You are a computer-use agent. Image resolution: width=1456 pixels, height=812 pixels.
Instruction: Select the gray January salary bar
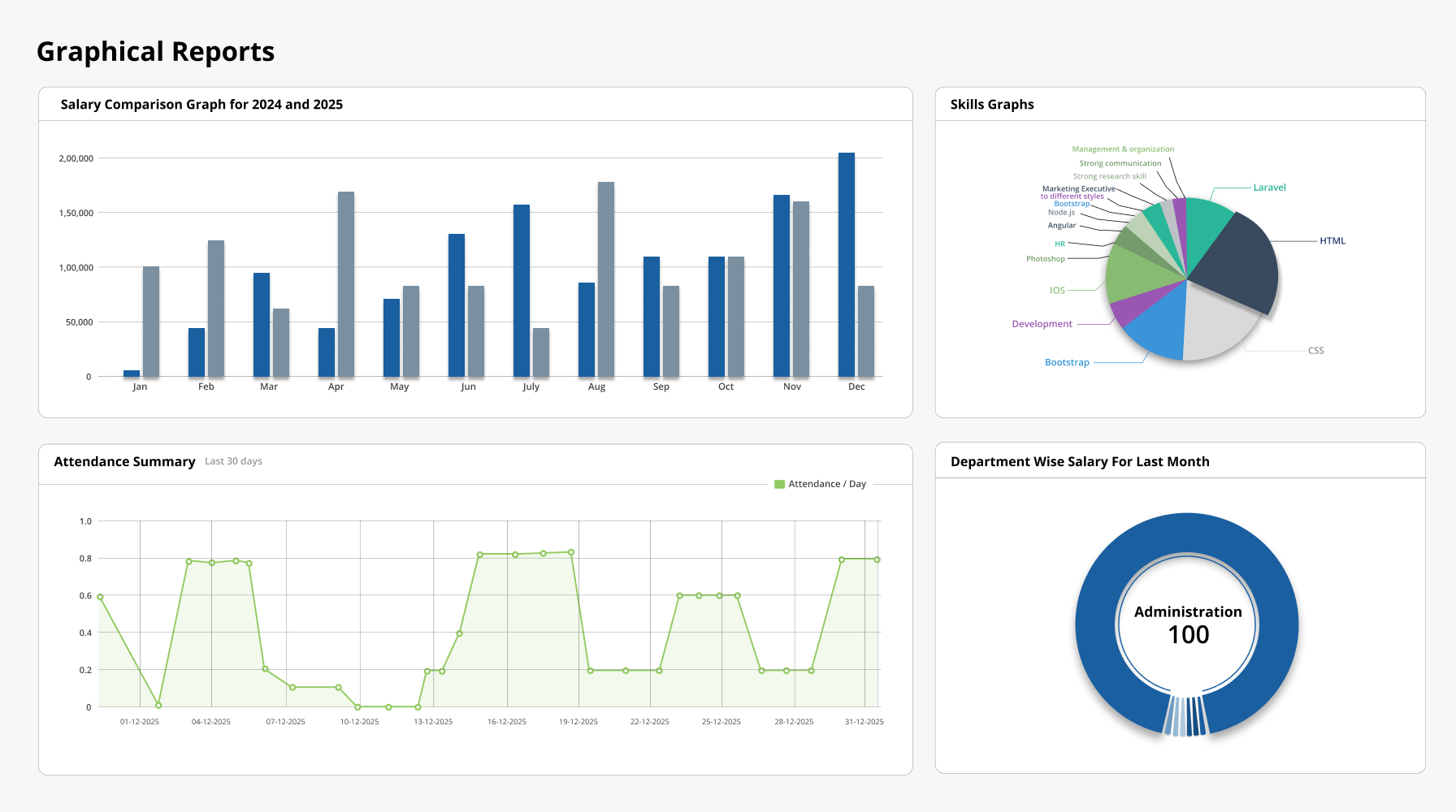tap(151, 321)
